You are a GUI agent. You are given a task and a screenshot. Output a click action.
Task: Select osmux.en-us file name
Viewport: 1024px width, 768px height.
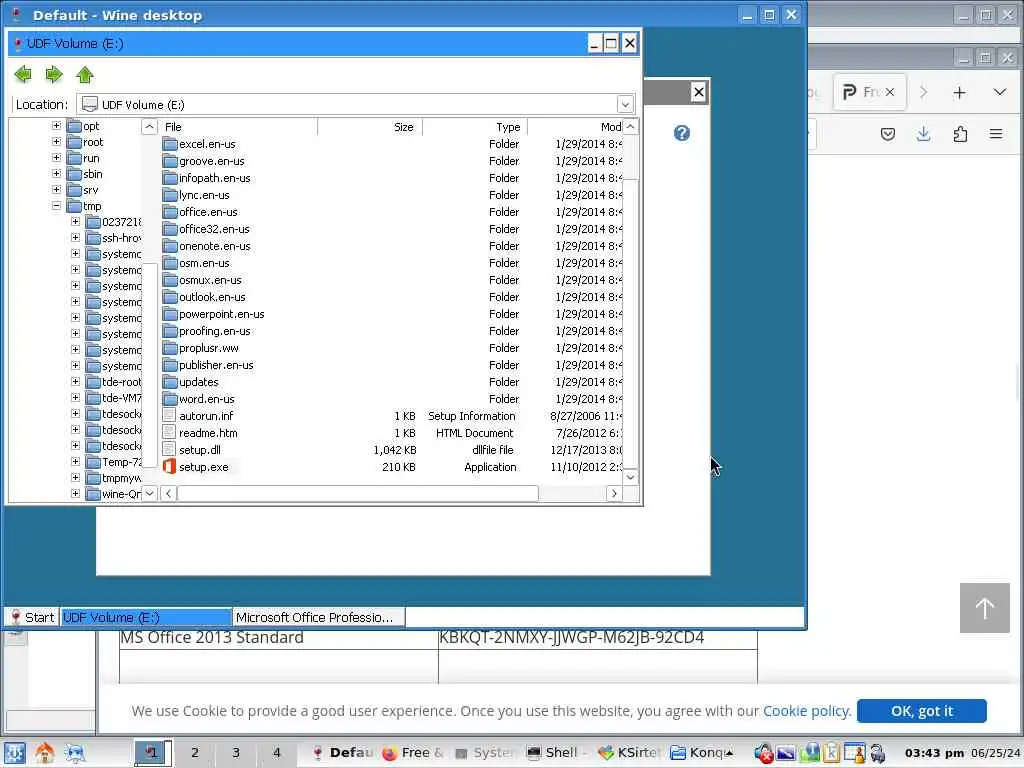(210, 280)
